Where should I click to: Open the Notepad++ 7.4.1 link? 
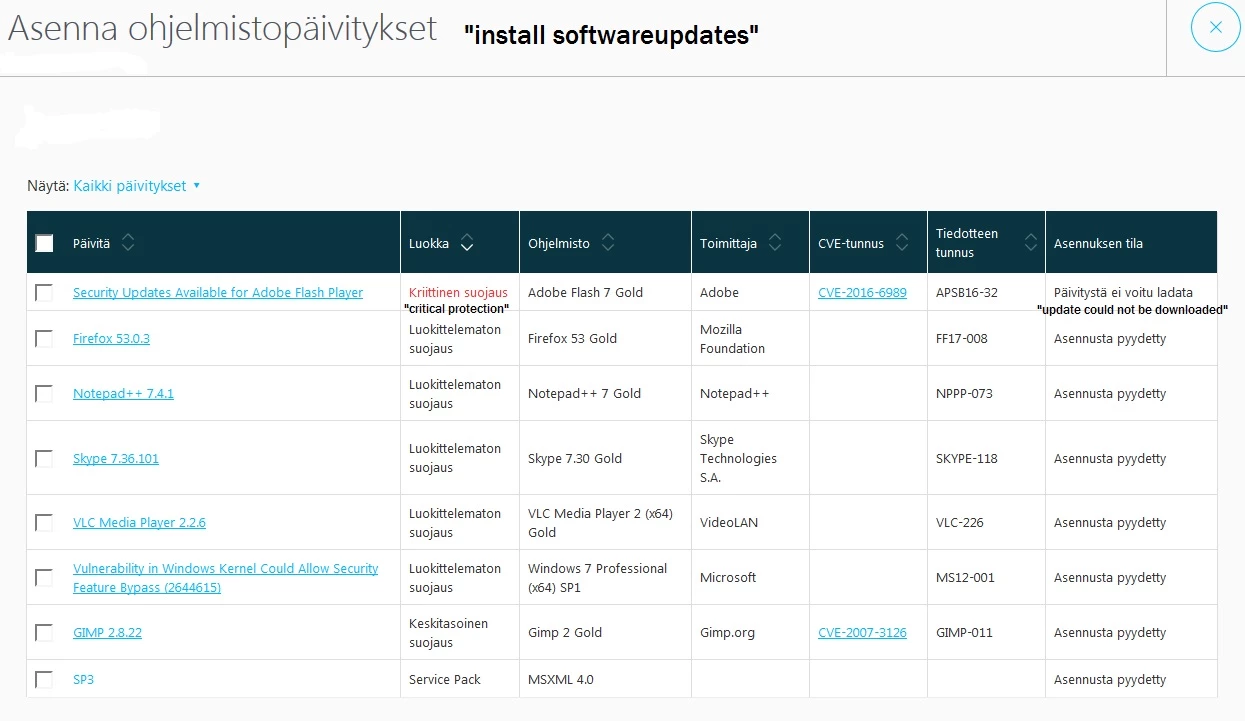coord(123,394)
